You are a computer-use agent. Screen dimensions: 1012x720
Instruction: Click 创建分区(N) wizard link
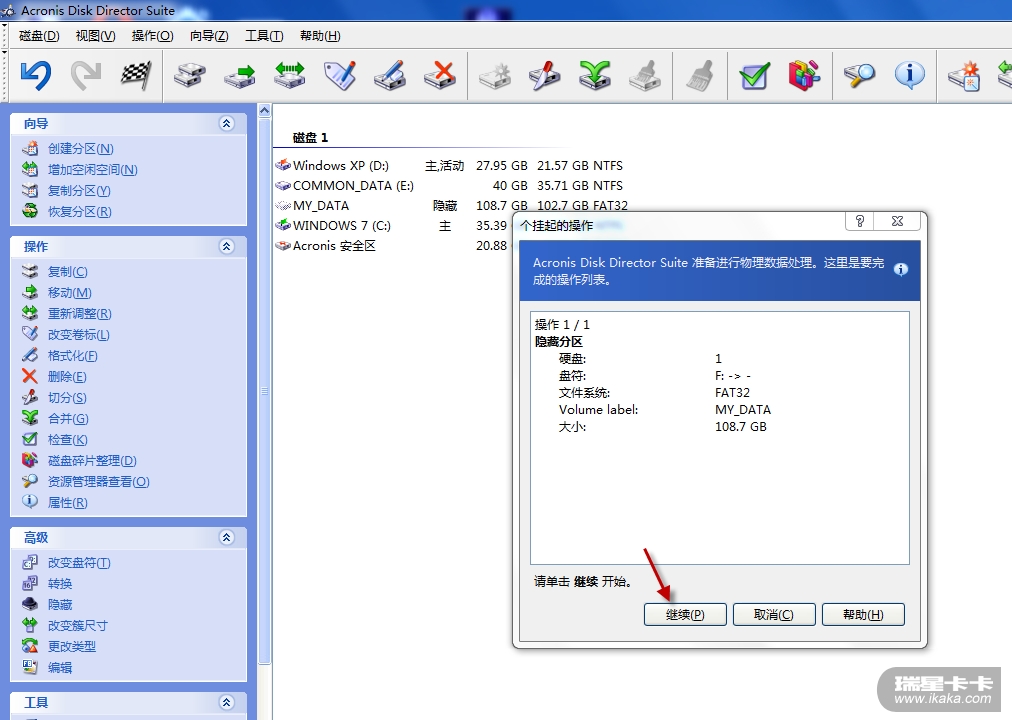[x=81, y=148]
